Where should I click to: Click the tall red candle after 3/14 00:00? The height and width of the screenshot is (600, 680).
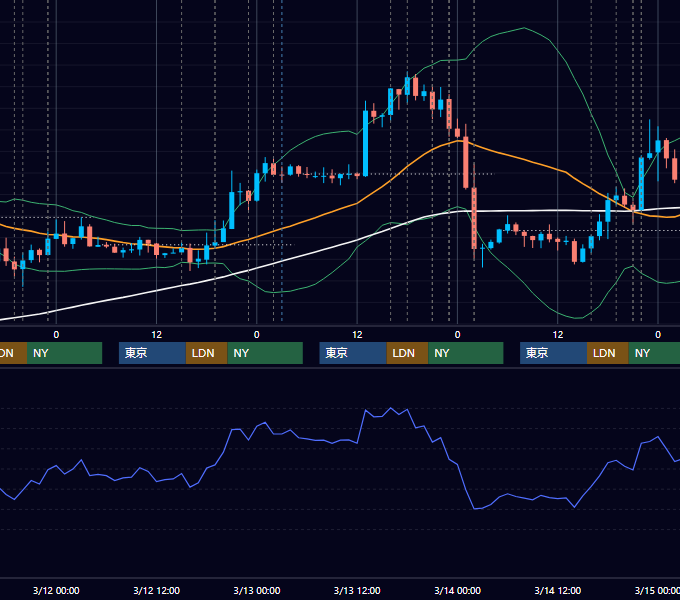pos(466,163)
